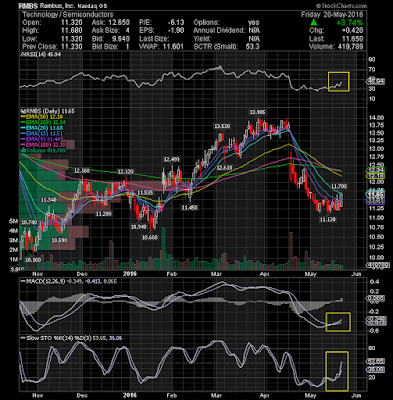Click the Open price value 11.320
The width and height of the screenshot is (393, 400).
[72, 23]
